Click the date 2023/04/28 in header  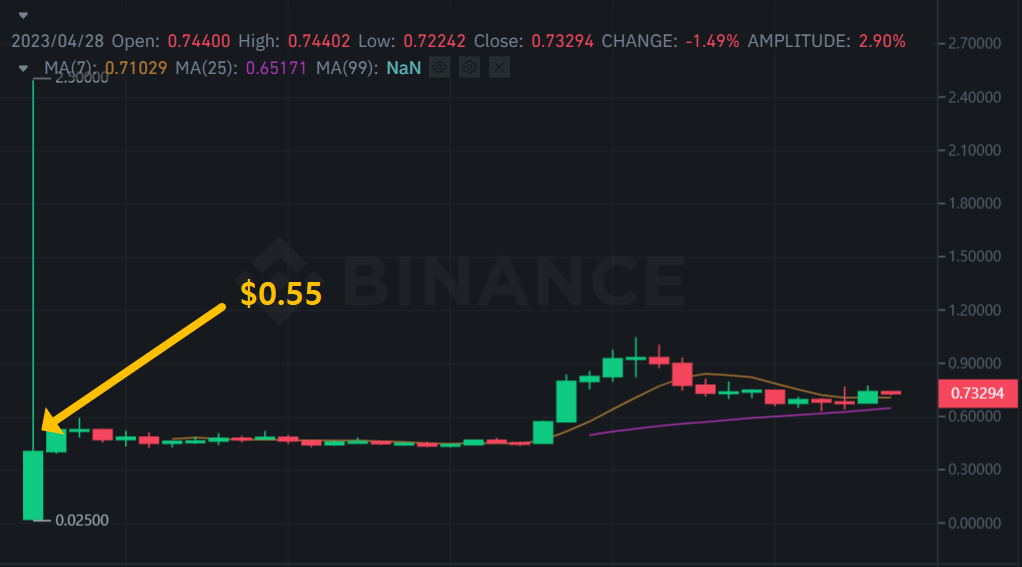tap(57, 41)
